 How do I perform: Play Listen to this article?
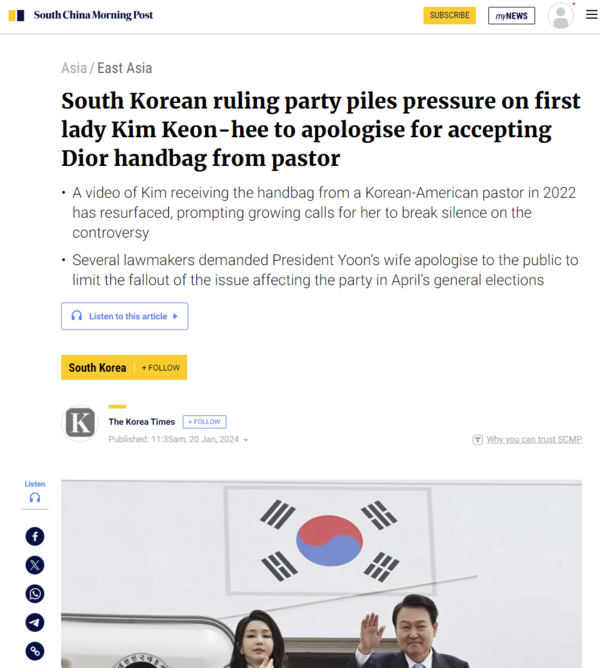click(124, 316)
